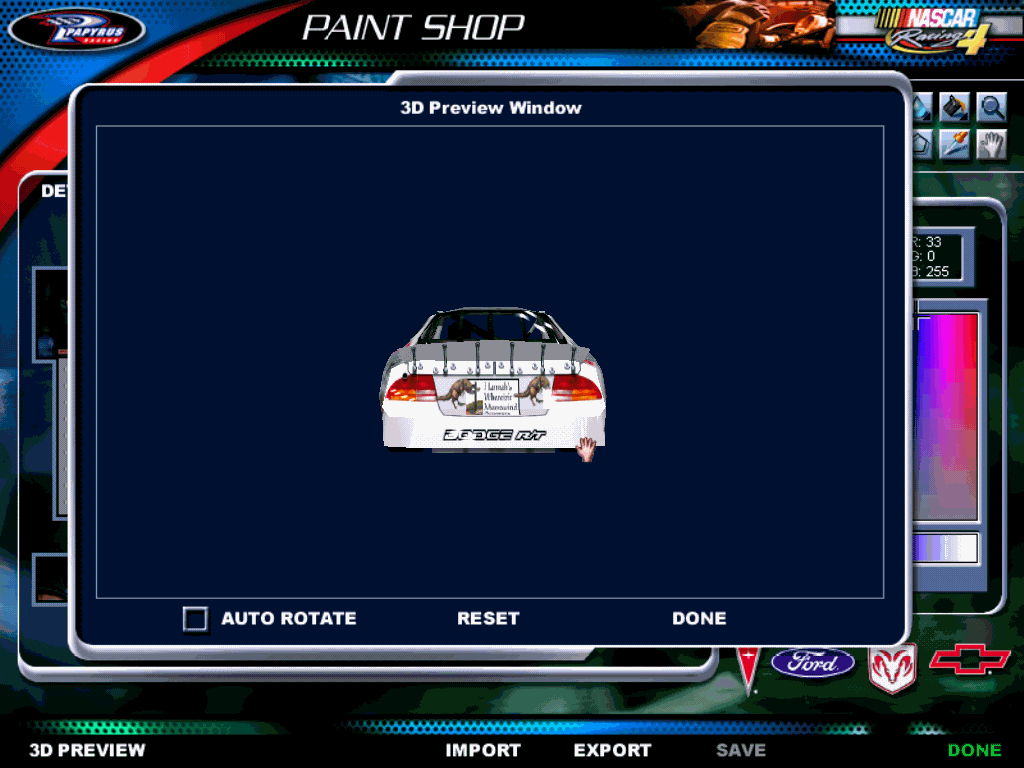Choose the Ford manufacturer logo
The image size is (1024, 768).
pos(812,662)
